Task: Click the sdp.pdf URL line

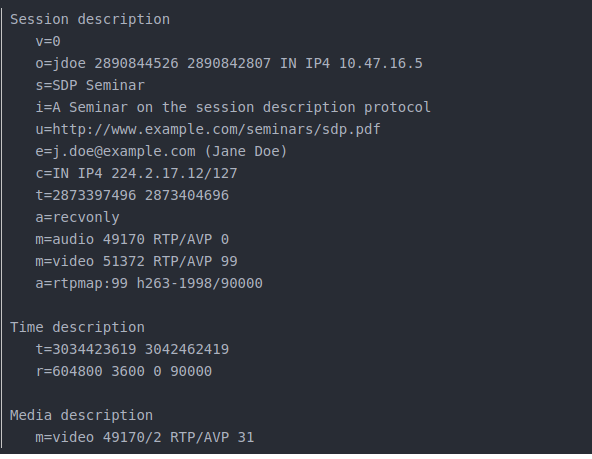Action: [x=208, y=129]
